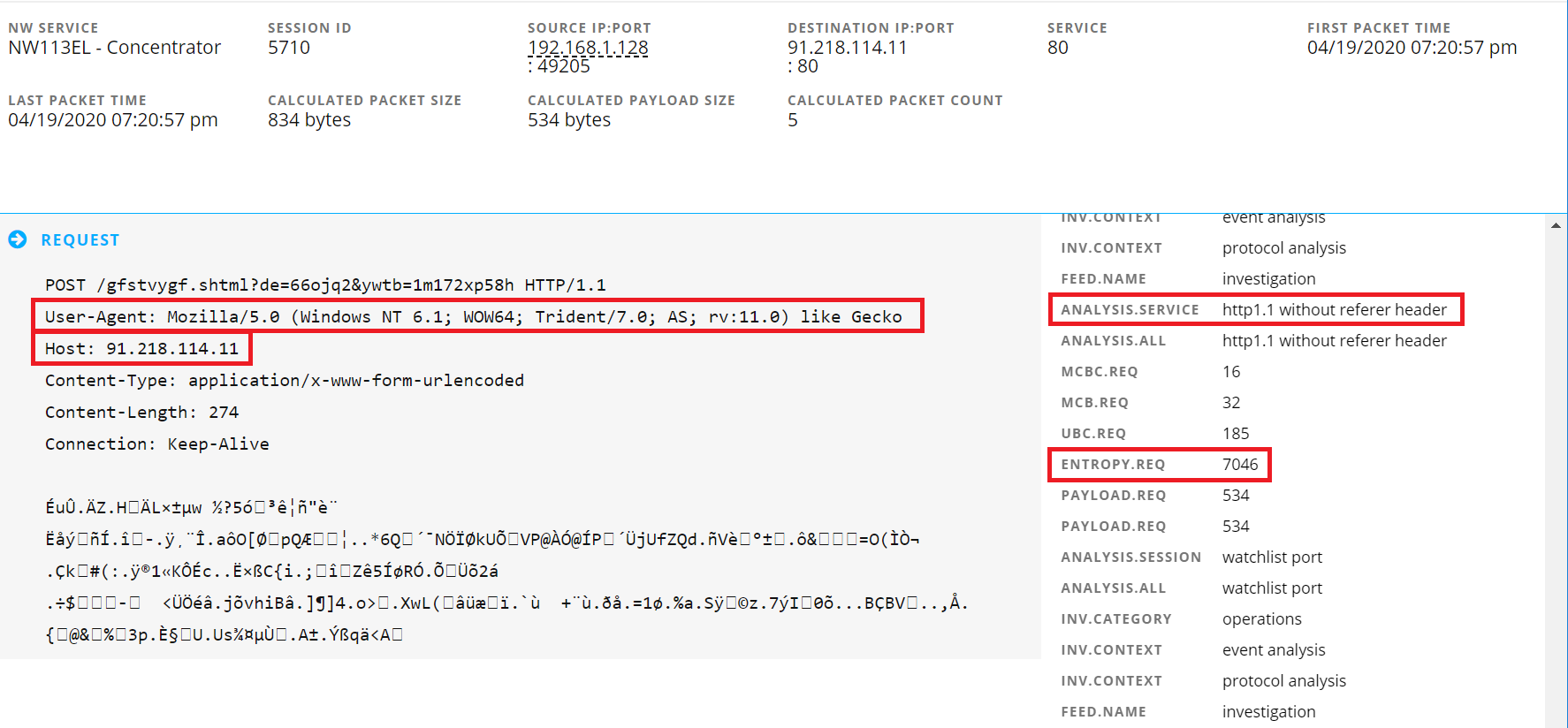Click the REQUEST section heading
Viewport: 1568px width, 728px height.
tap(80, 240)
